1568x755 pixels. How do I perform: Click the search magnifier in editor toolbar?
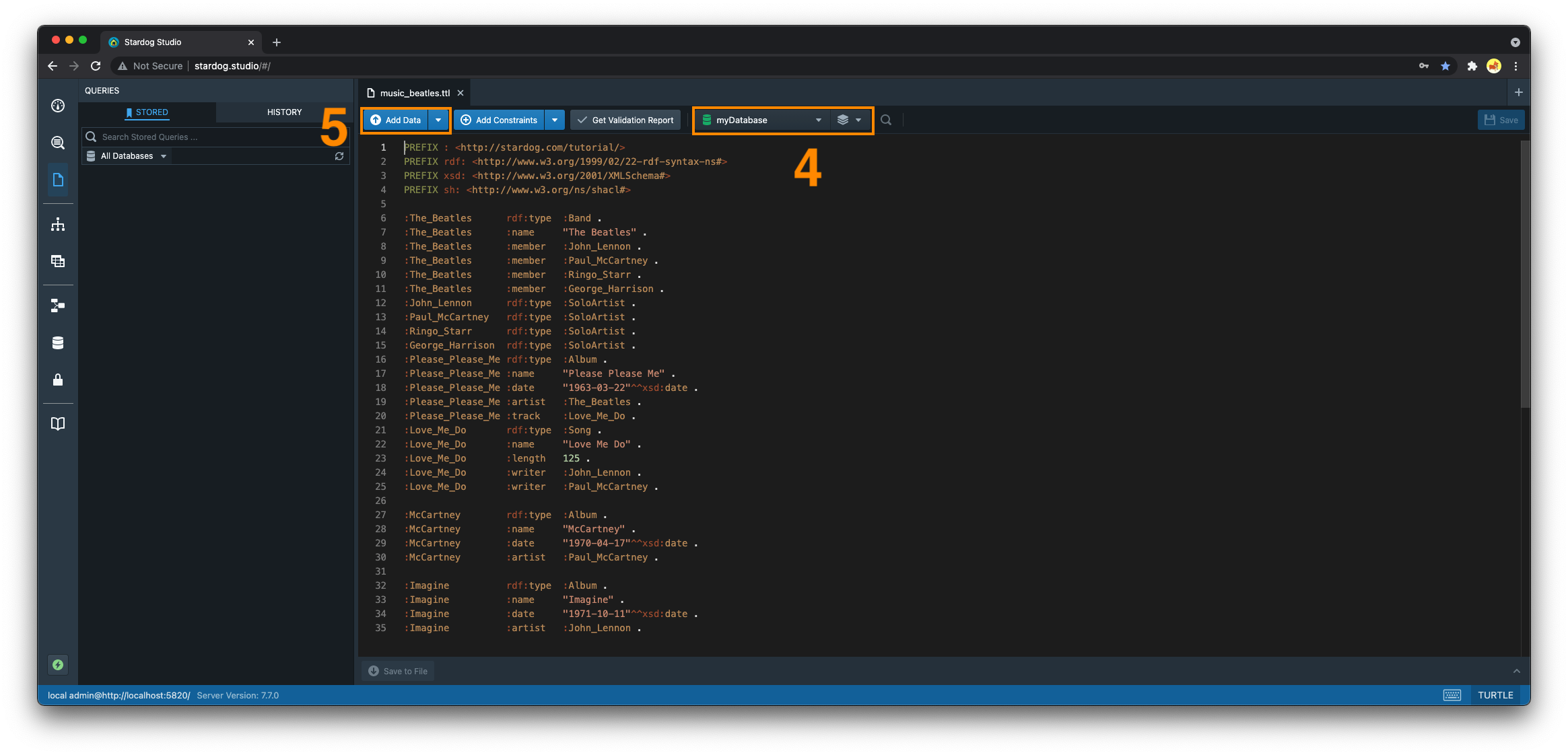[x=886, y=120]
